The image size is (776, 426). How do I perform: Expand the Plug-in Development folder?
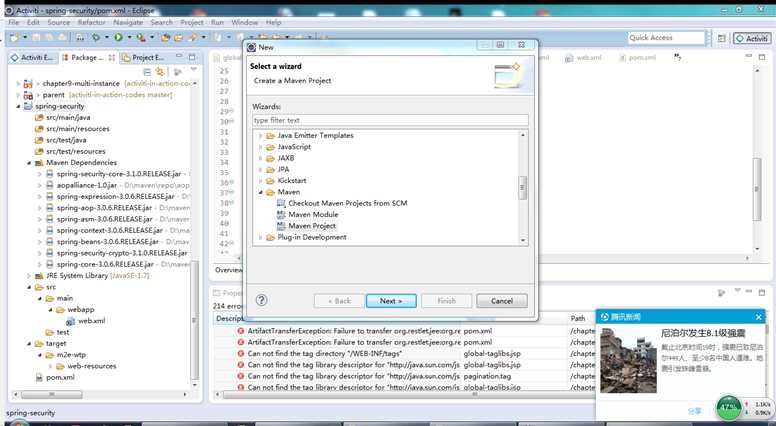pos(261,237)
